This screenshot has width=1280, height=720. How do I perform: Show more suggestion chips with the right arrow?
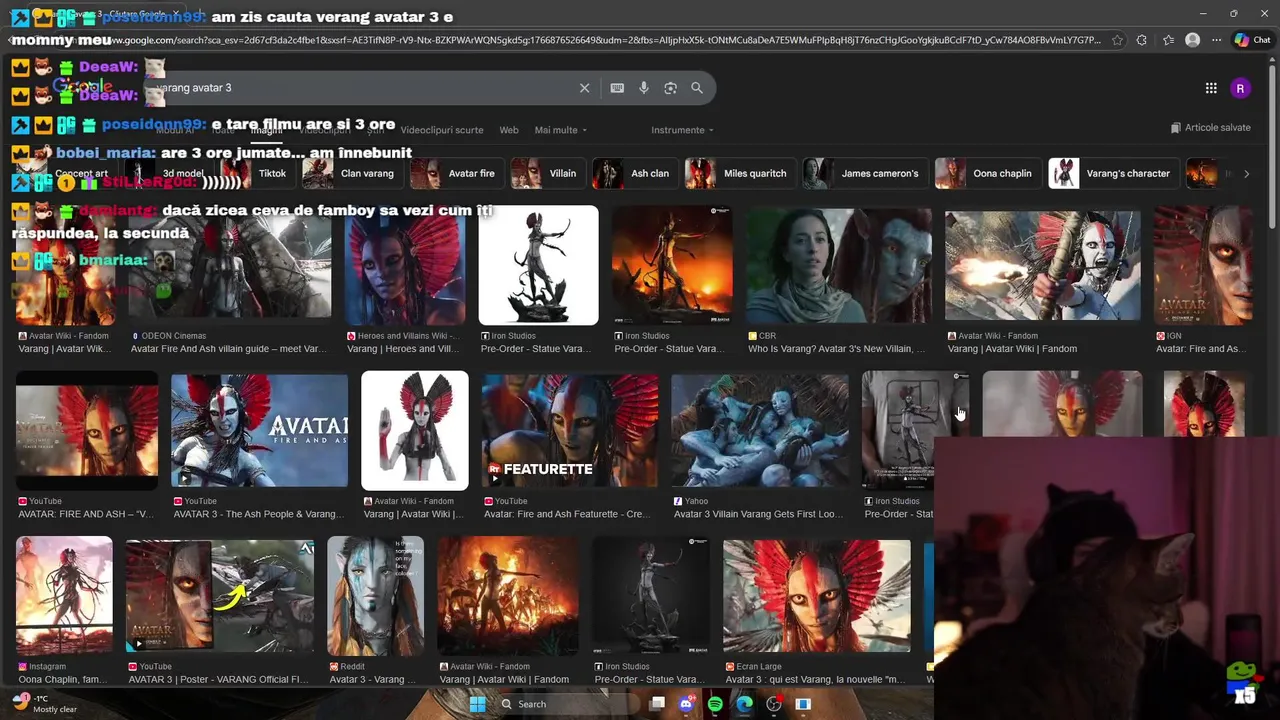pos(1246,173)
